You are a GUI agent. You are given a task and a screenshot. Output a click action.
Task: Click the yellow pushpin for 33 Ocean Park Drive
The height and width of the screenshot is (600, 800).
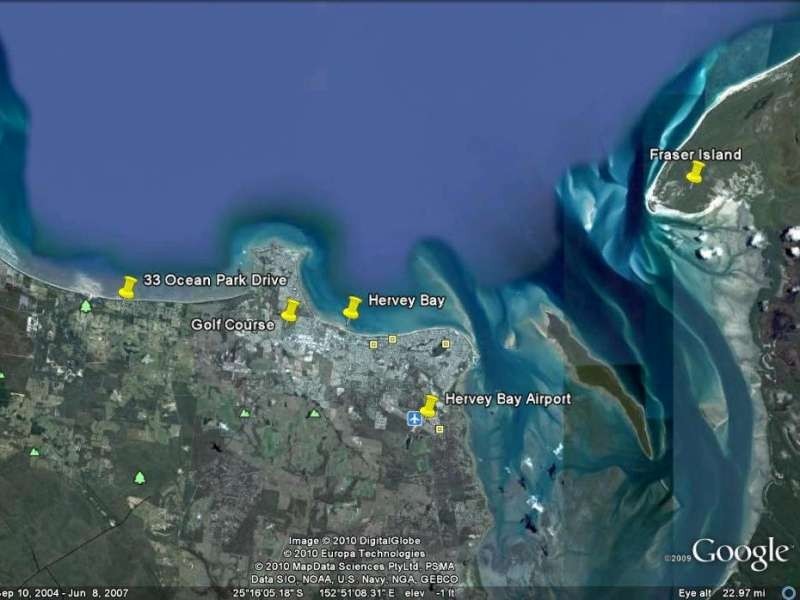(128, 287)
